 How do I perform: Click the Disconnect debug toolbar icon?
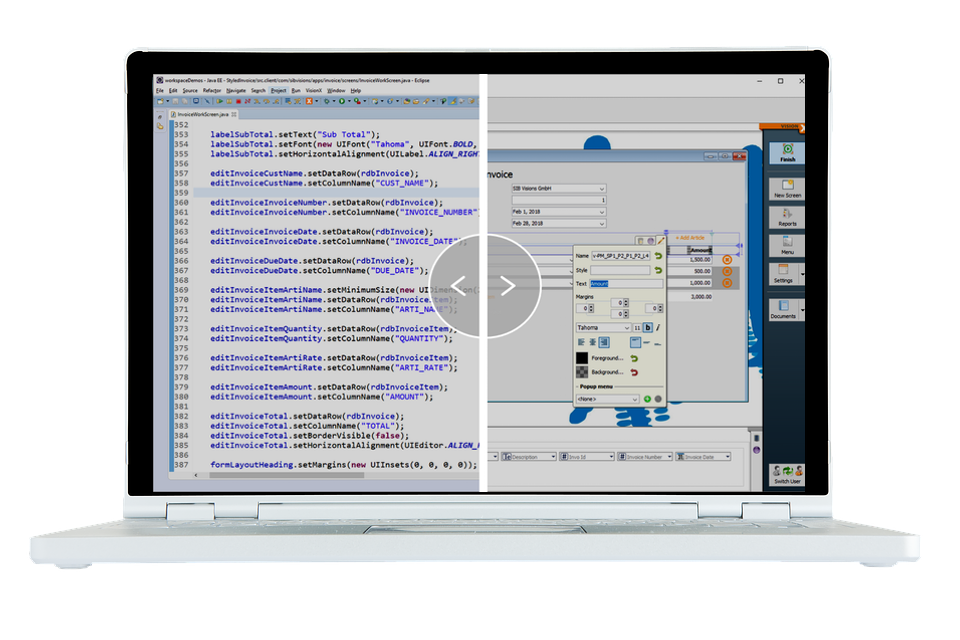coord(247,101)
